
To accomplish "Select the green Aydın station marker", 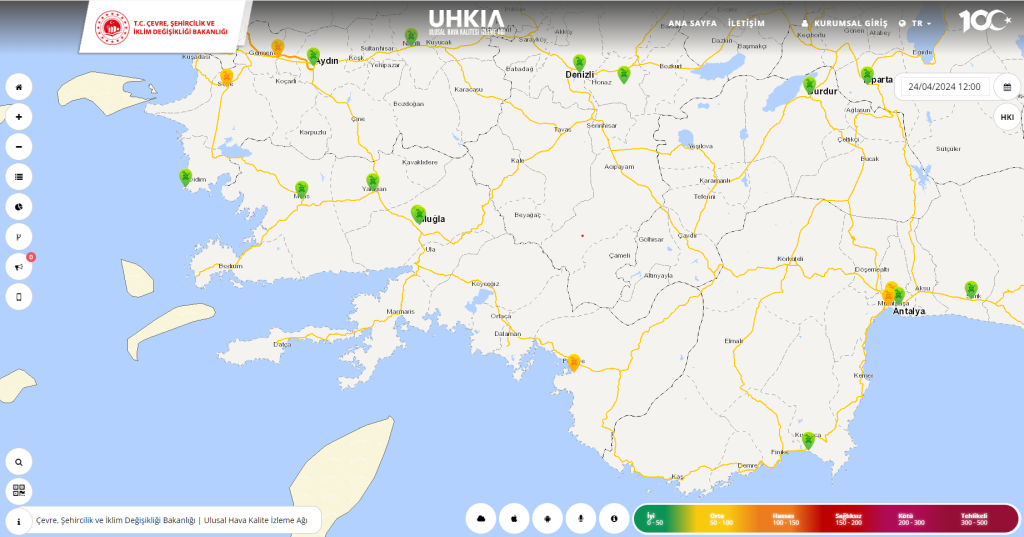I will coord(313,56).
